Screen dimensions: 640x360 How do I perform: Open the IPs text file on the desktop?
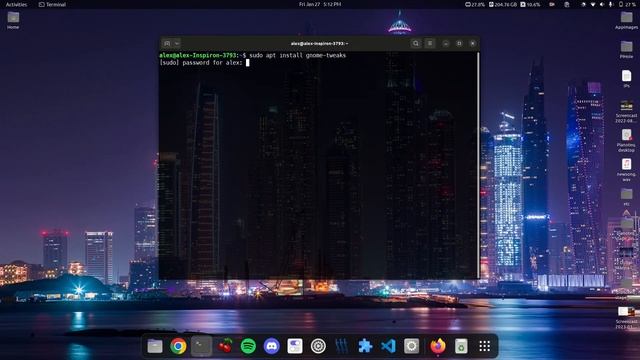click(626, 79)
